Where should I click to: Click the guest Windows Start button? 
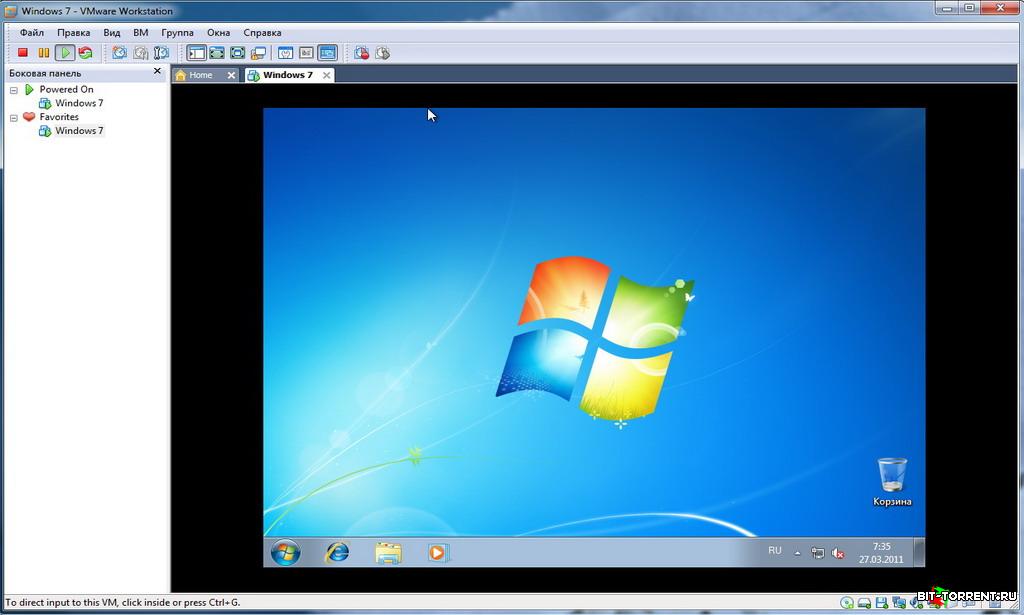pyautogui.click(x=285, y=552)
